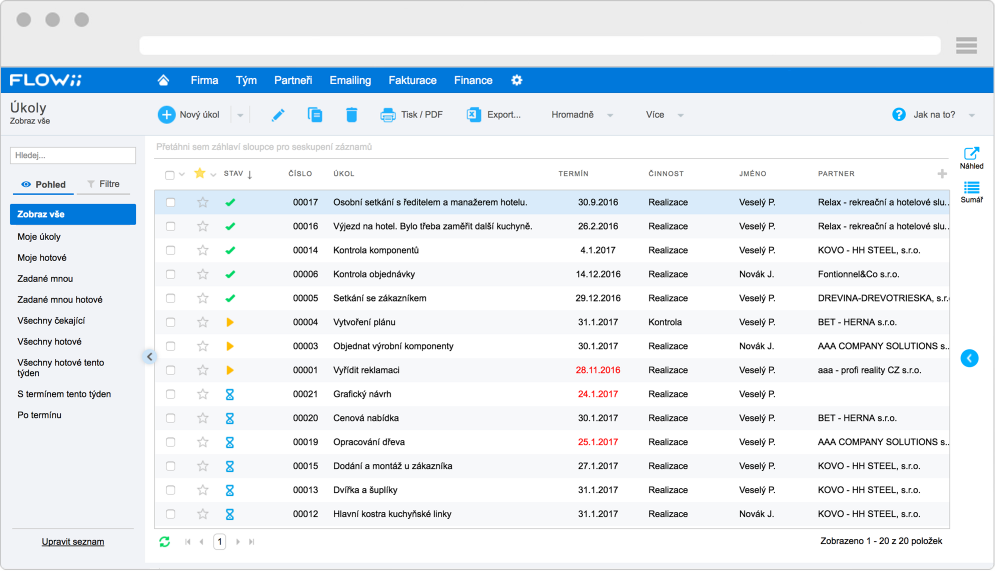This screenshot has width=995, height=571.
Task: Click the browser hamburger menu icon
Action: point(966,45)
